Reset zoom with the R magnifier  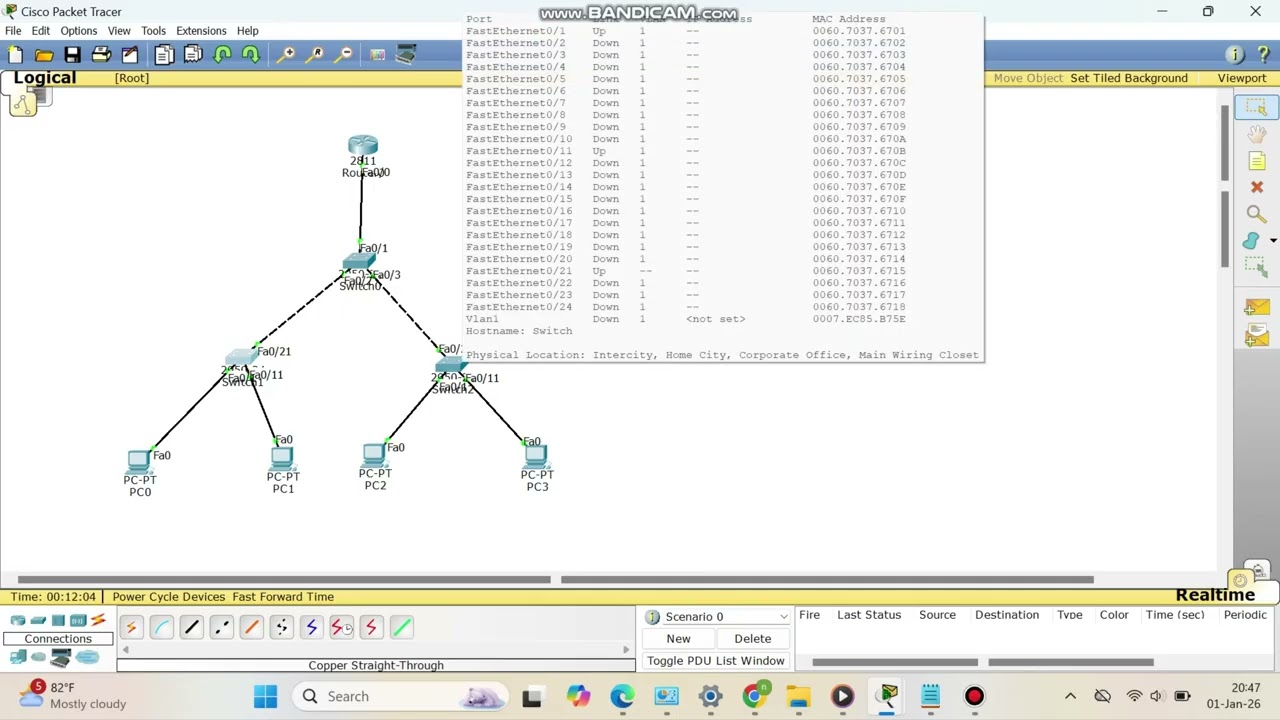click(x=316, y=54)
